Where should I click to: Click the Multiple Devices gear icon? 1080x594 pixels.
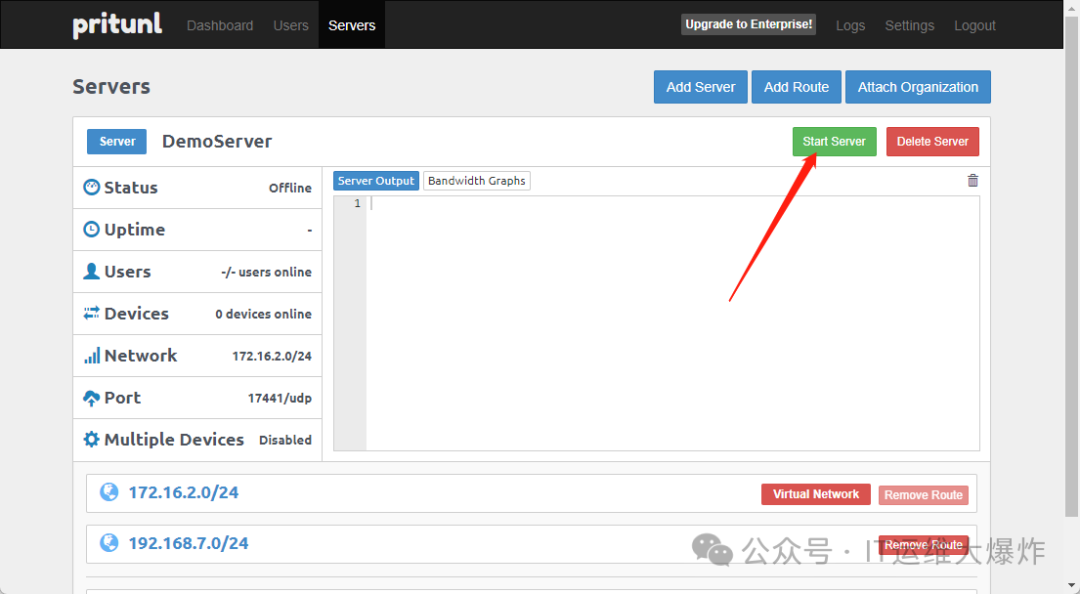tap(91, 440)
